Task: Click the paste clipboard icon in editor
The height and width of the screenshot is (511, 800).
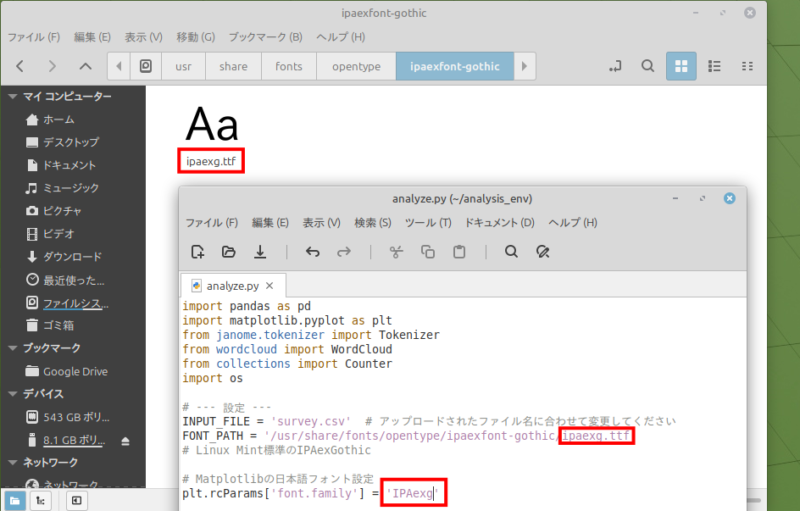Action: point(459,252)
